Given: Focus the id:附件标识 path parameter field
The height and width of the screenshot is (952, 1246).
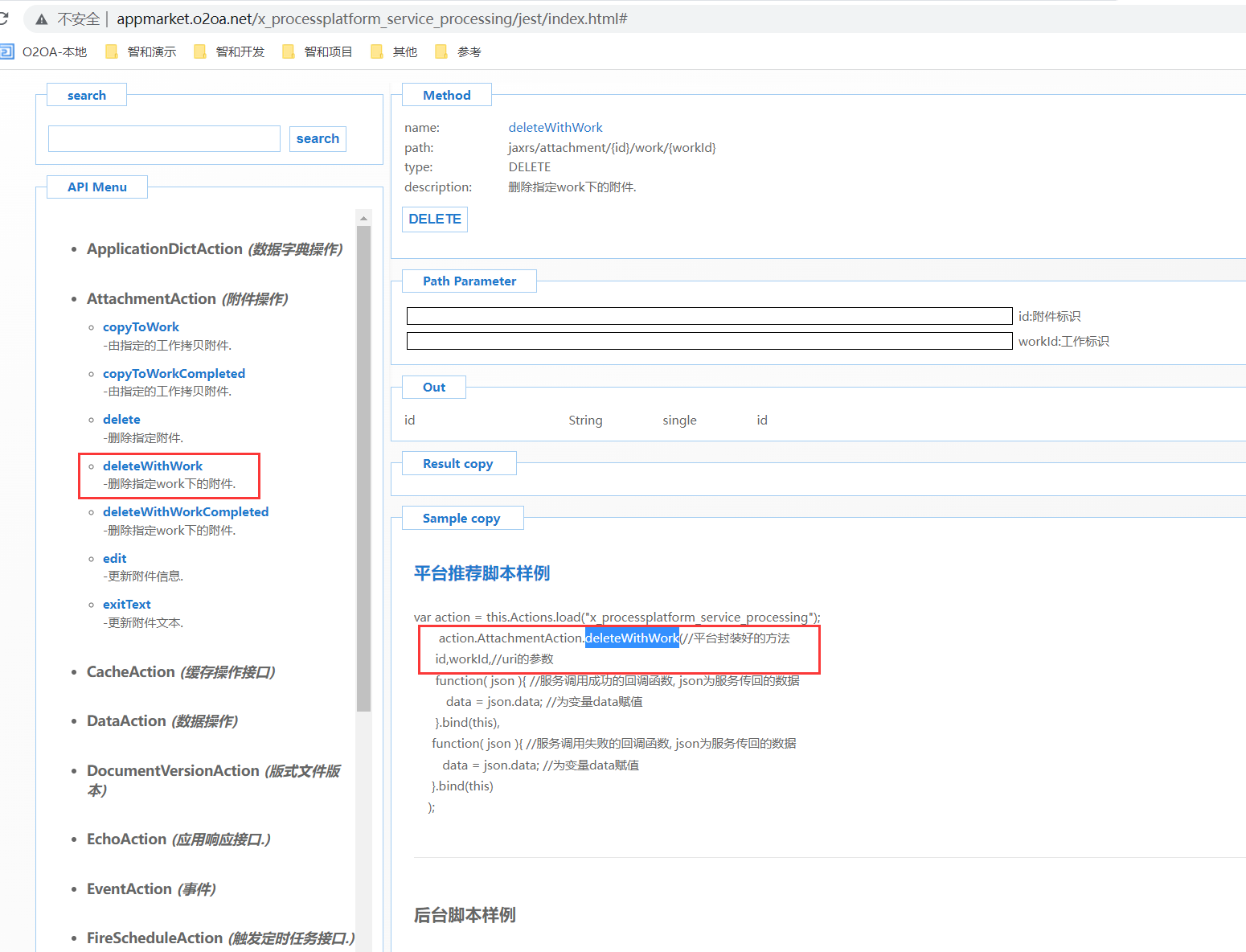Looking at the screenshot, I should click(x=709, y=316).
